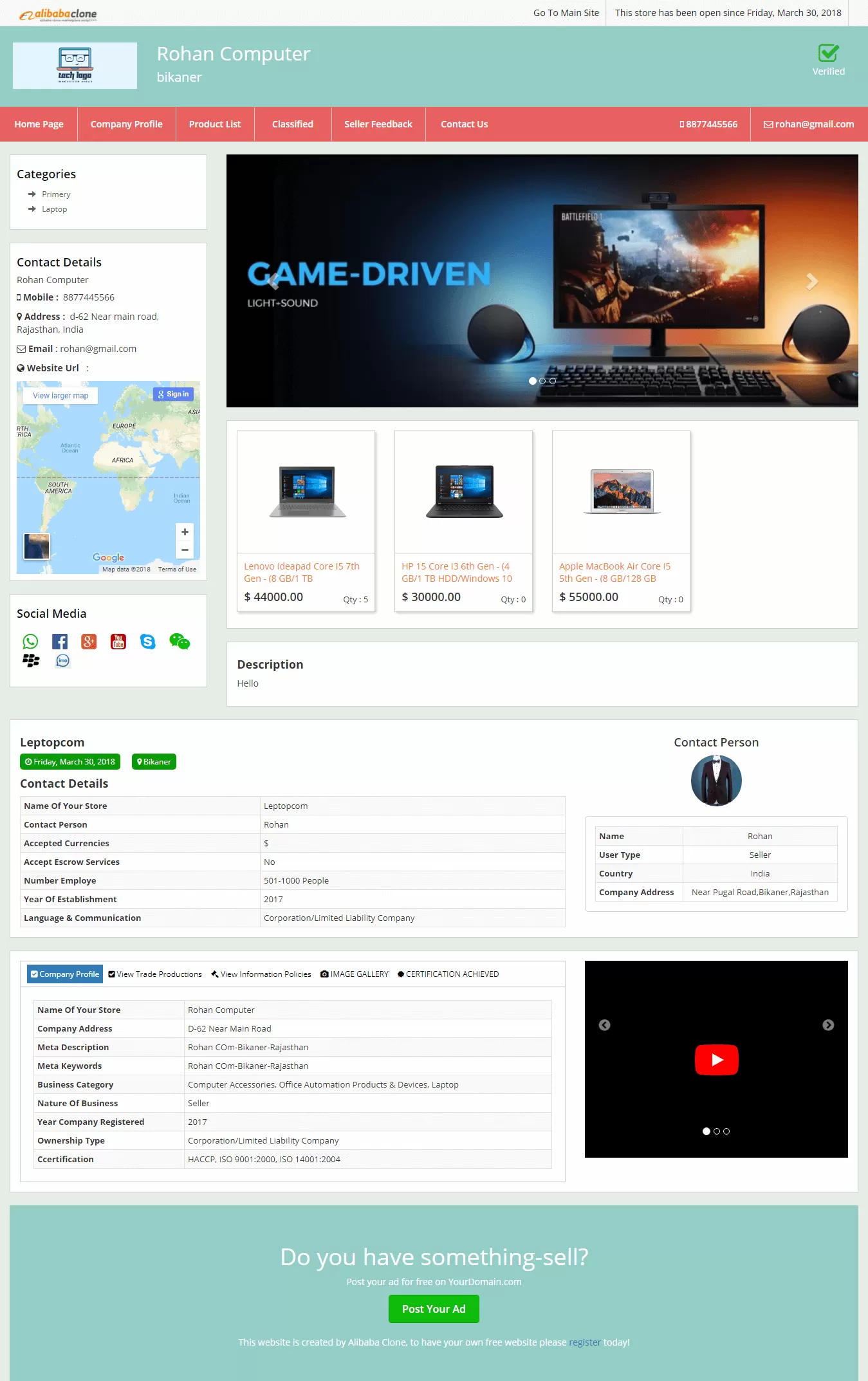Image resolution: width=868 pixels, height=1381 pixels.
Task: Open Company Profile in the red navigation bar
Action: 127,124
